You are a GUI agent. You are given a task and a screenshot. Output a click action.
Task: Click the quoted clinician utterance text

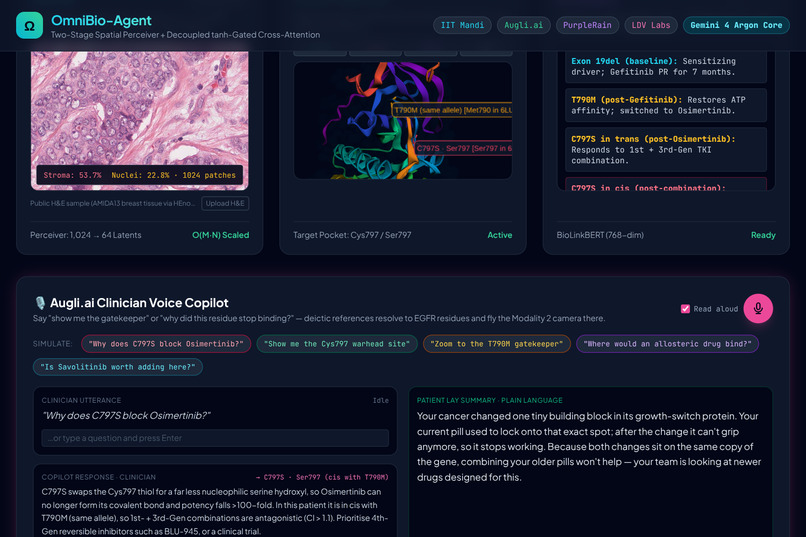pyautogui.click(x=126, y=415)
